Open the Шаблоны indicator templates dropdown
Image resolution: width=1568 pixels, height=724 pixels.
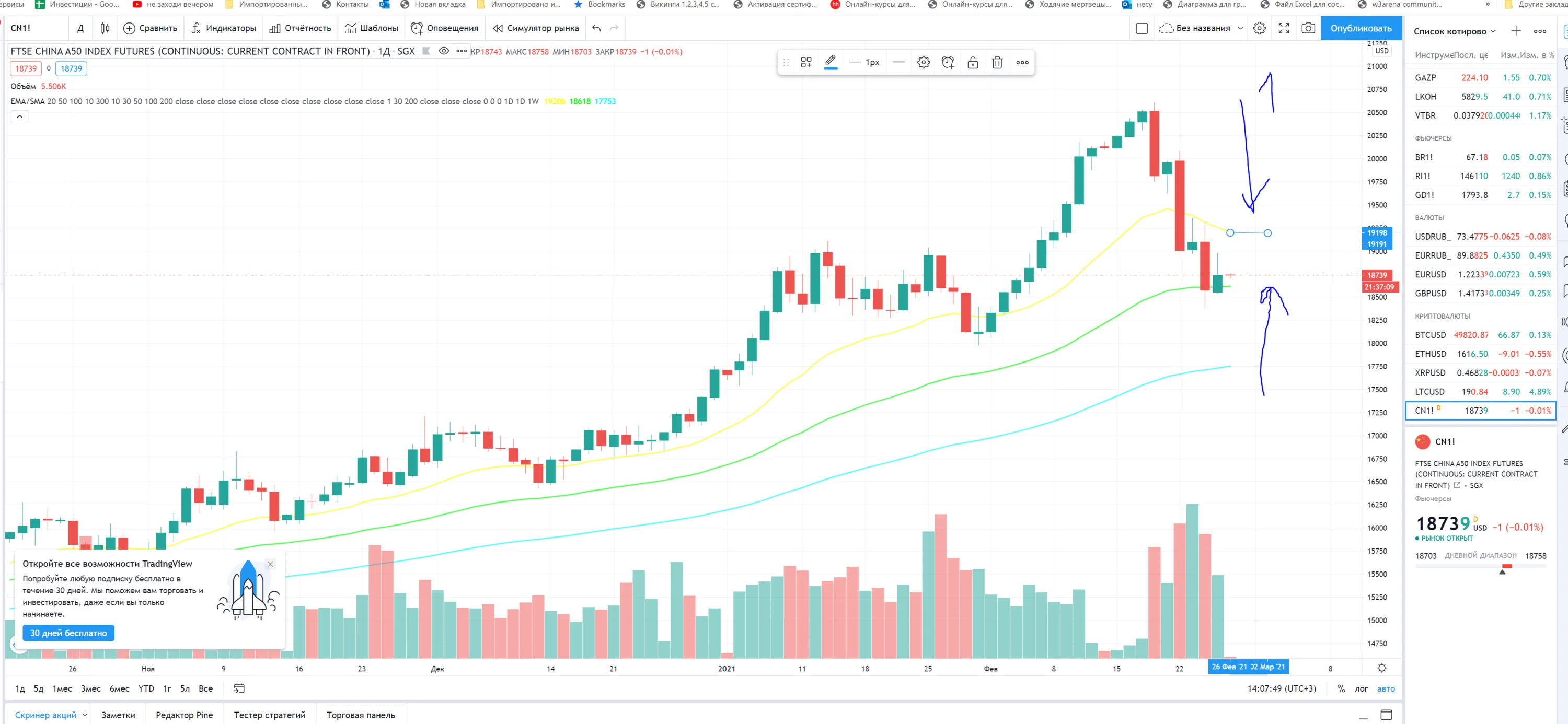(371, 28)
